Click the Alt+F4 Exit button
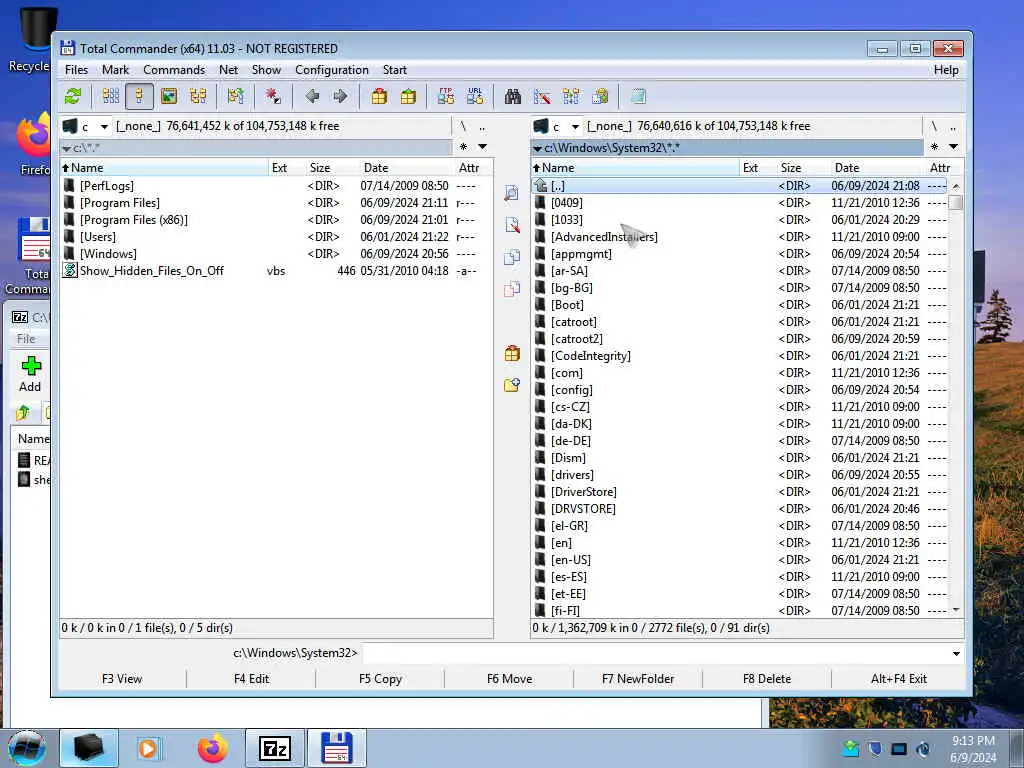Viewport: 1024px width, 768px height. click(x=899, y=679)
